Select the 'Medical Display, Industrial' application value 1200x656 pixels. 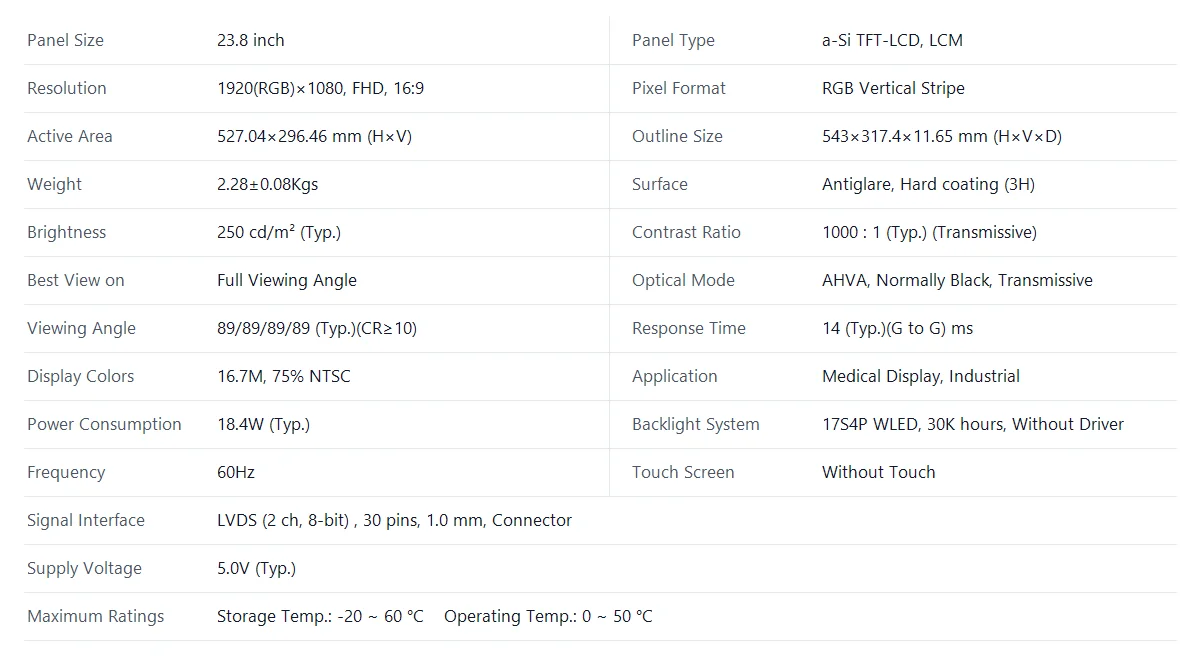921,376
